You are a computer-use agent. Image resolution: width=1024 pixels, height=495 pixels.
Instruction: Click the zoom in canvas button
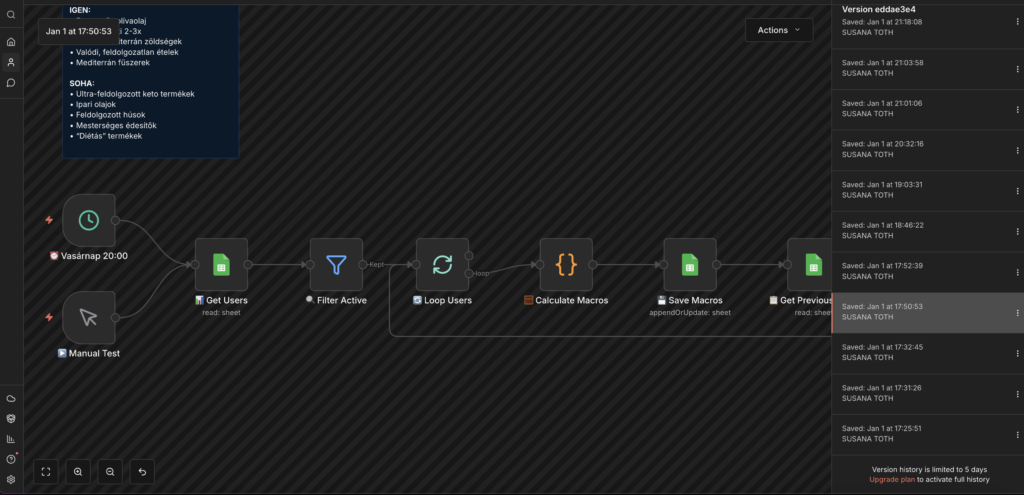tap(78, 471)
